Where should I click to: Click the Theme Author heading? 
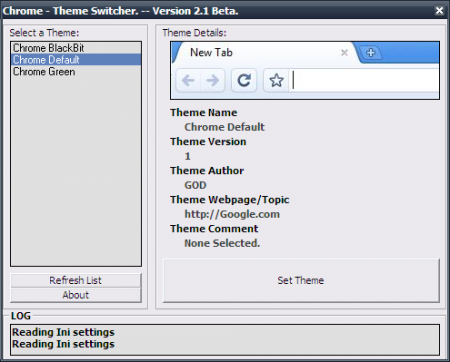[x=207, y=171]
